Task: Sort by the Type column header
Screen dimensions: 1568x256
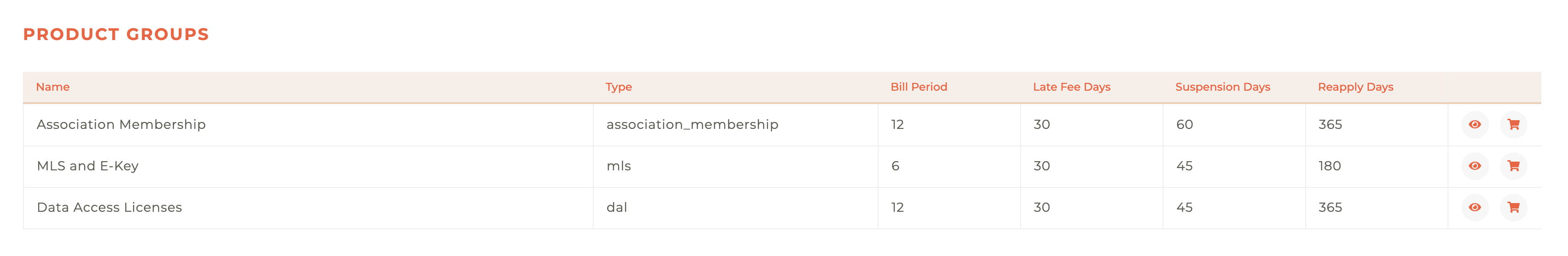Action: (x=619, y=87)
